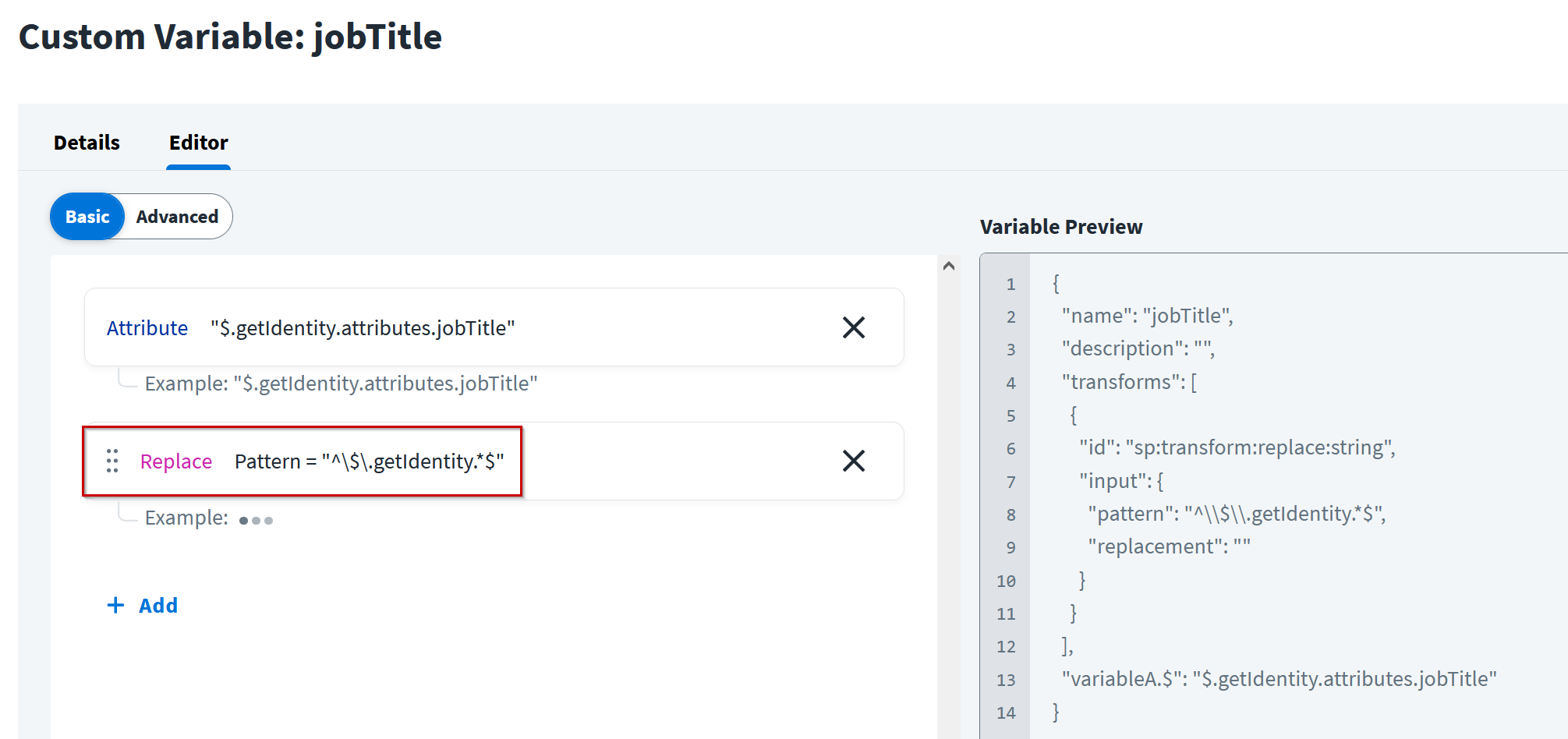This screenshot has width=1568, height=739.
Task: Click the loading dots beside Replace Example
Action: pyautogui.click(x=256, y=520)
